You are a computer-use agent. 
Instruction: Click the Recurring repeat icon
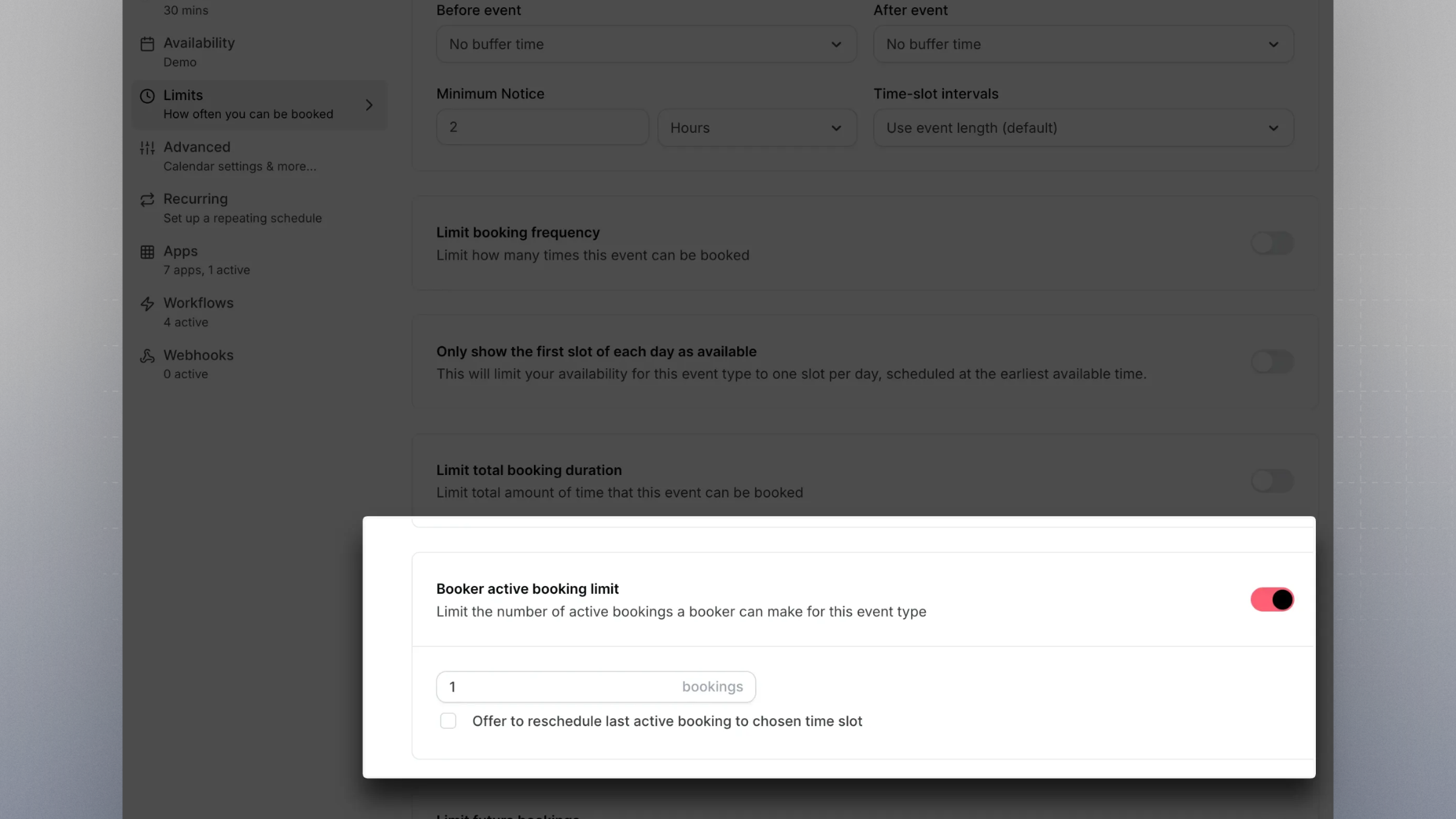pyautogui.click(x=147, y=200)
